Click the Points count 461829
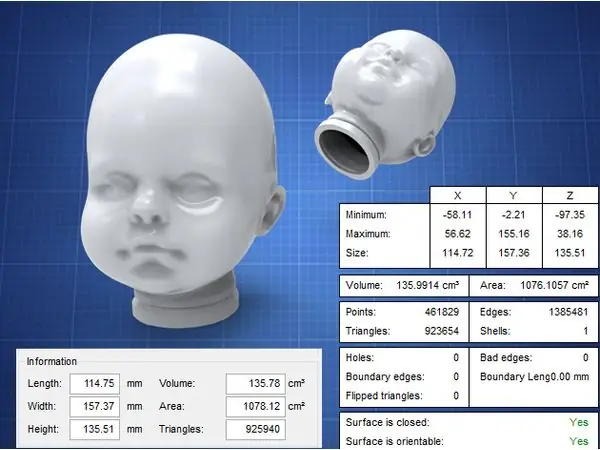Viewport: 600px width, 450px height. click(442, 312)
